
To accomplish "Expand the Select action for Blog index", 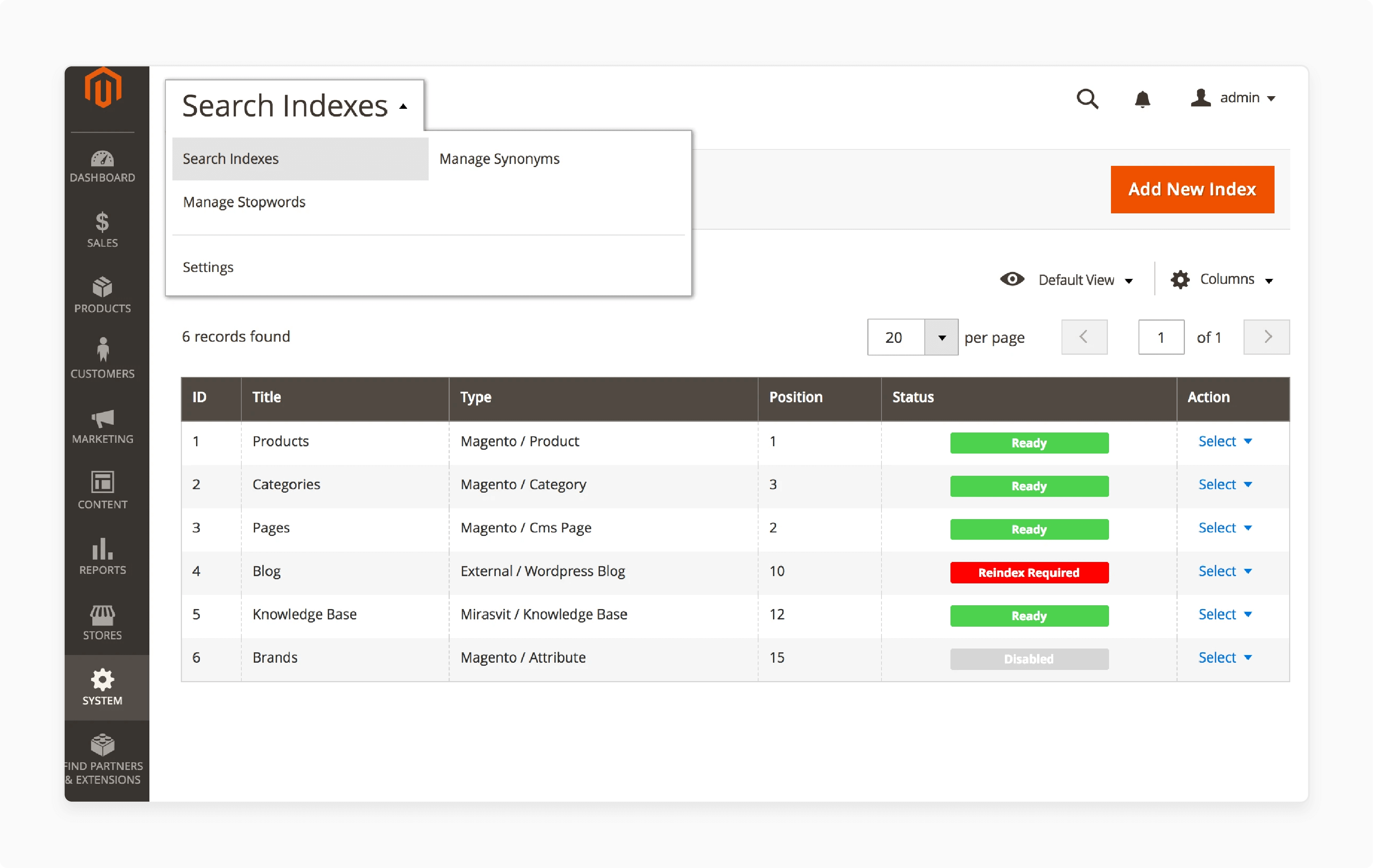I will point(1225,571).
